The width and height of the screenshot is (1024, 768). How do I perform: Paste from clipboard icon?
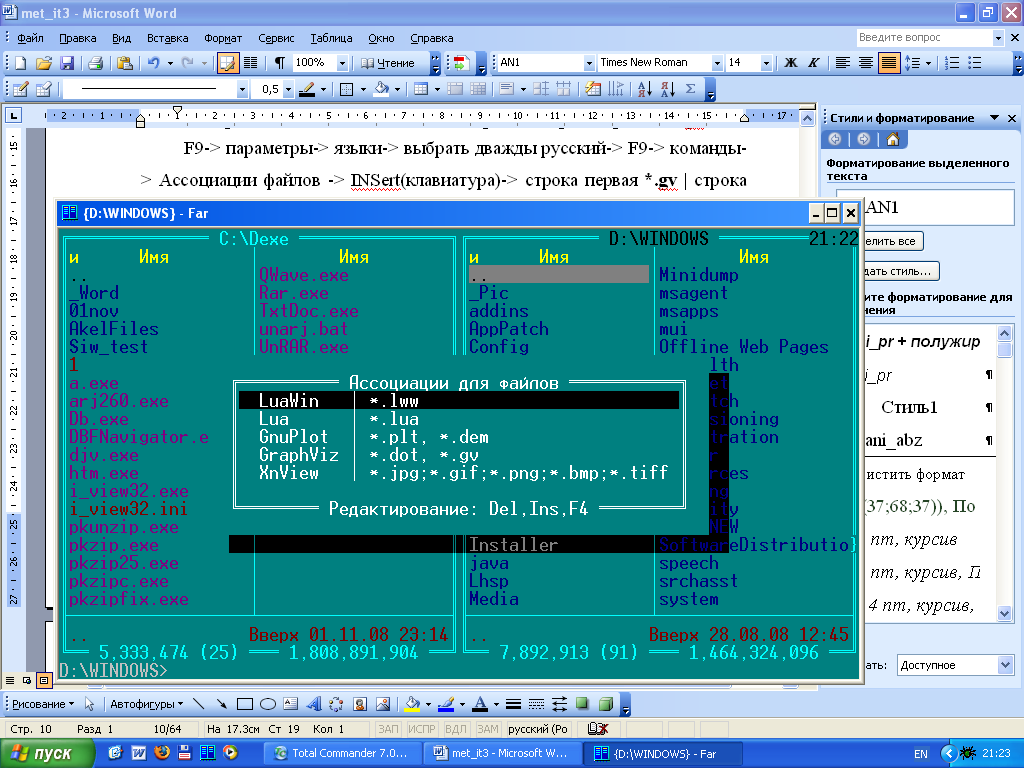coord(125,63)
